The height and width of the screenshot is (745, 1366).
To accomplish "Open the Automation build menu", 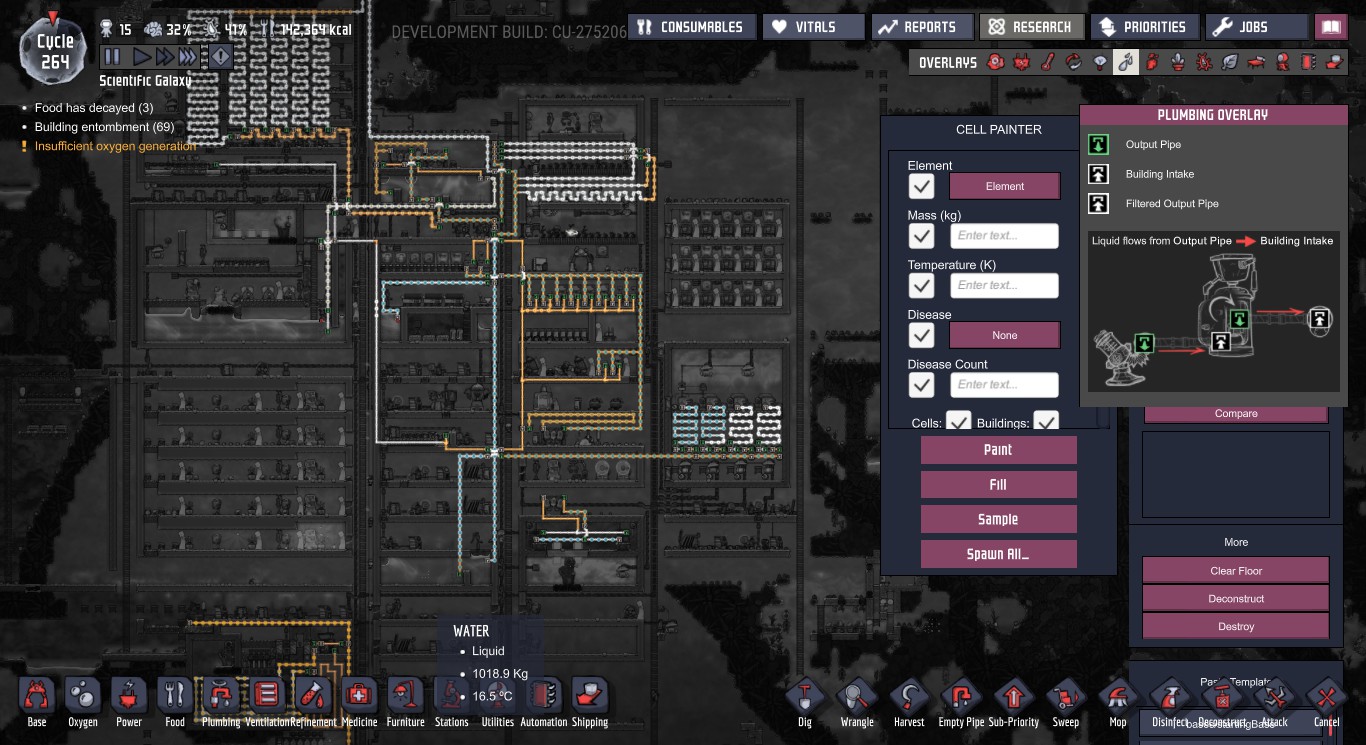I will click(544, 702).
